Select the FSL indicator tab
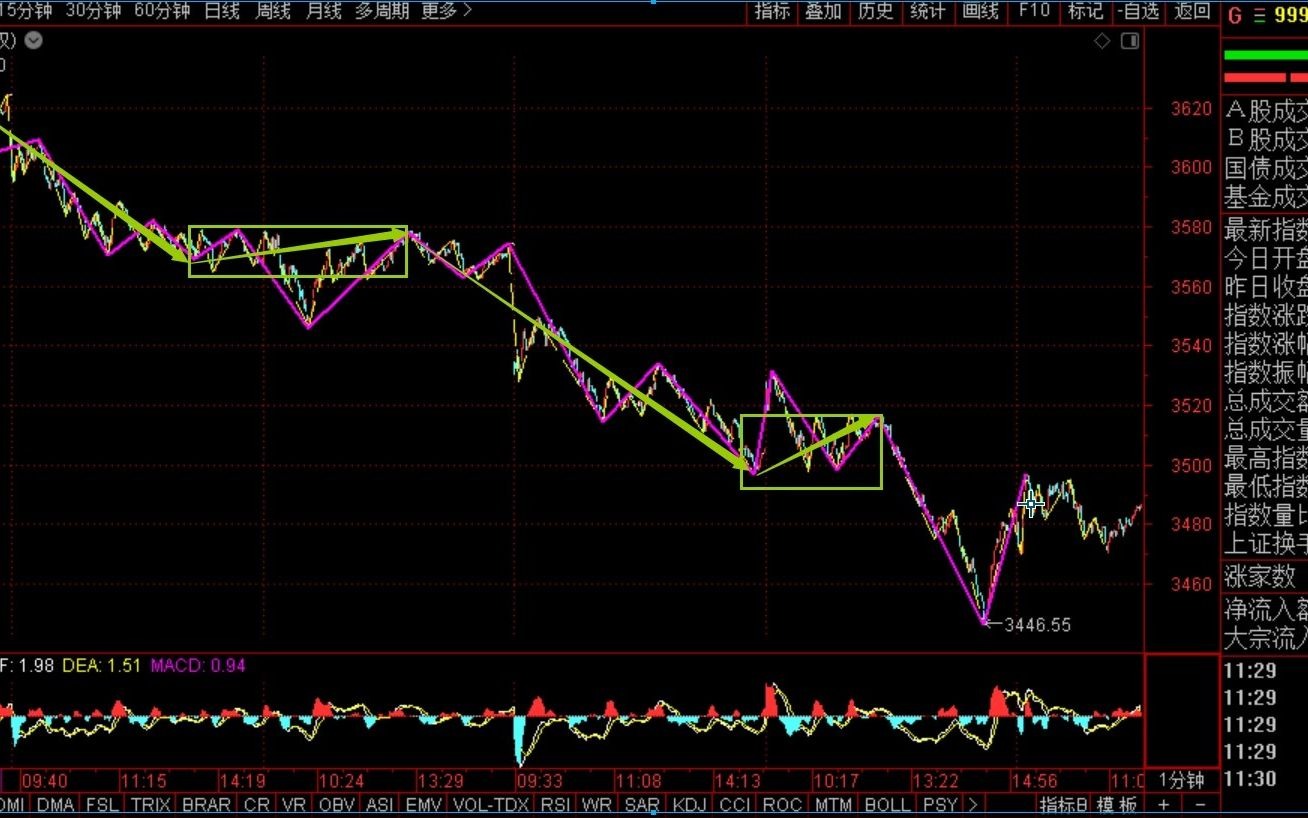The height and width of the screenshot is (818, 1308). (x=102, y=804)
